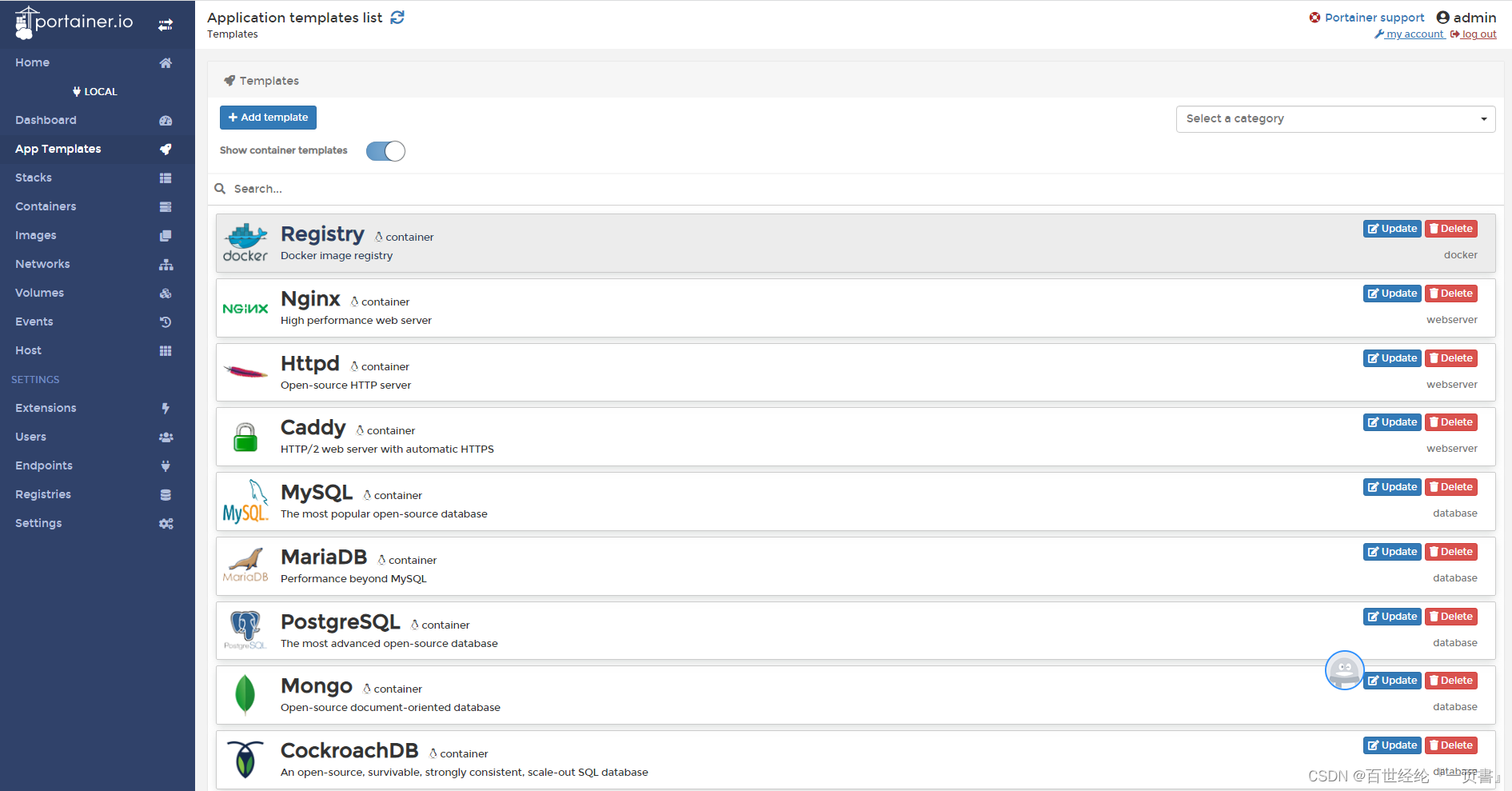1512x791 pixels.
Task: Click the Endpoints plug icon
Action: [166, 466]
